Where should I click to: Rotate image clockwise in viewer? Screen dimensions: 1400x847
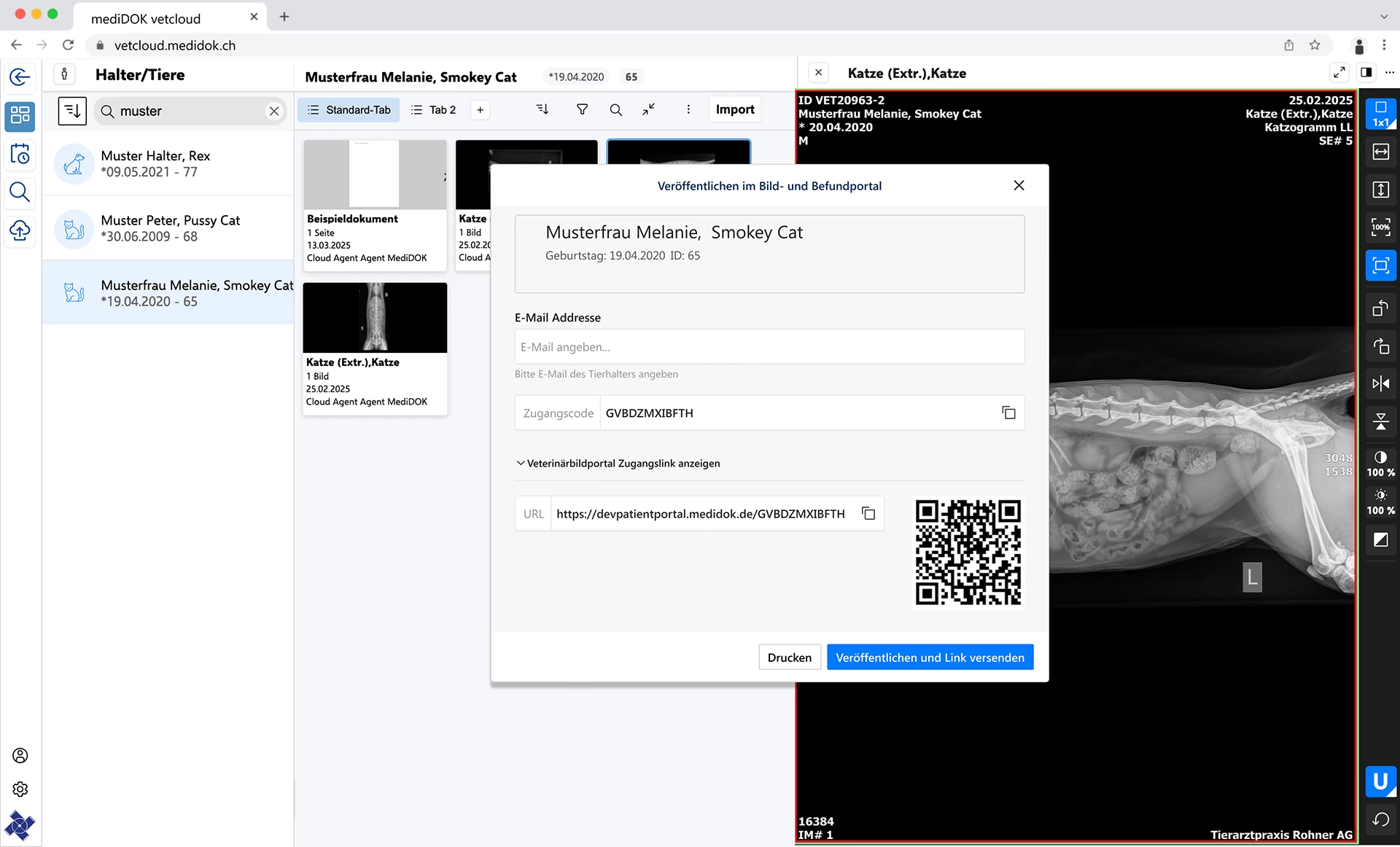(1380, 346)
